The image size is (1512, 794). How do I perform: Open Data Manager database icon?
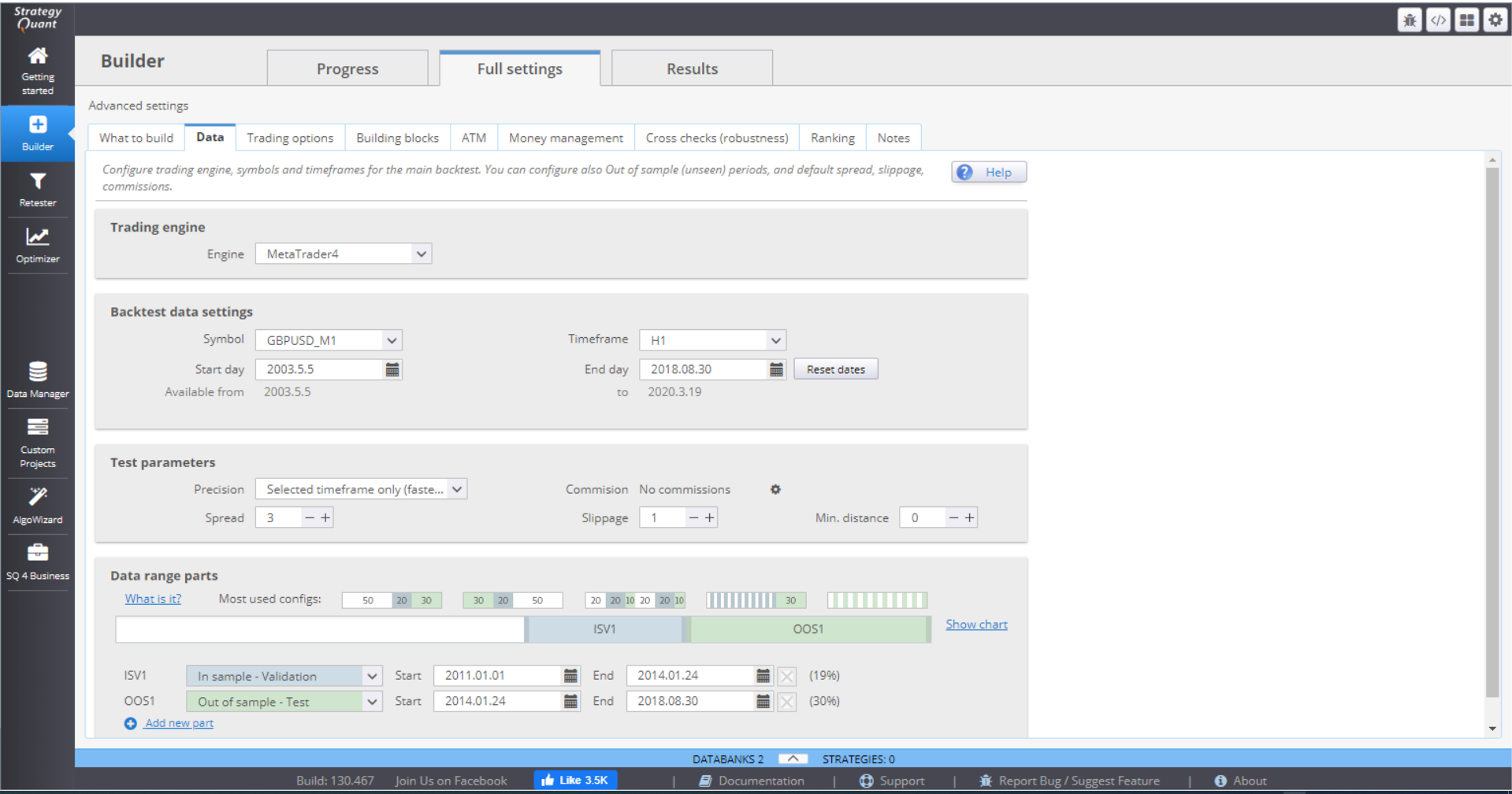(37, 371)
